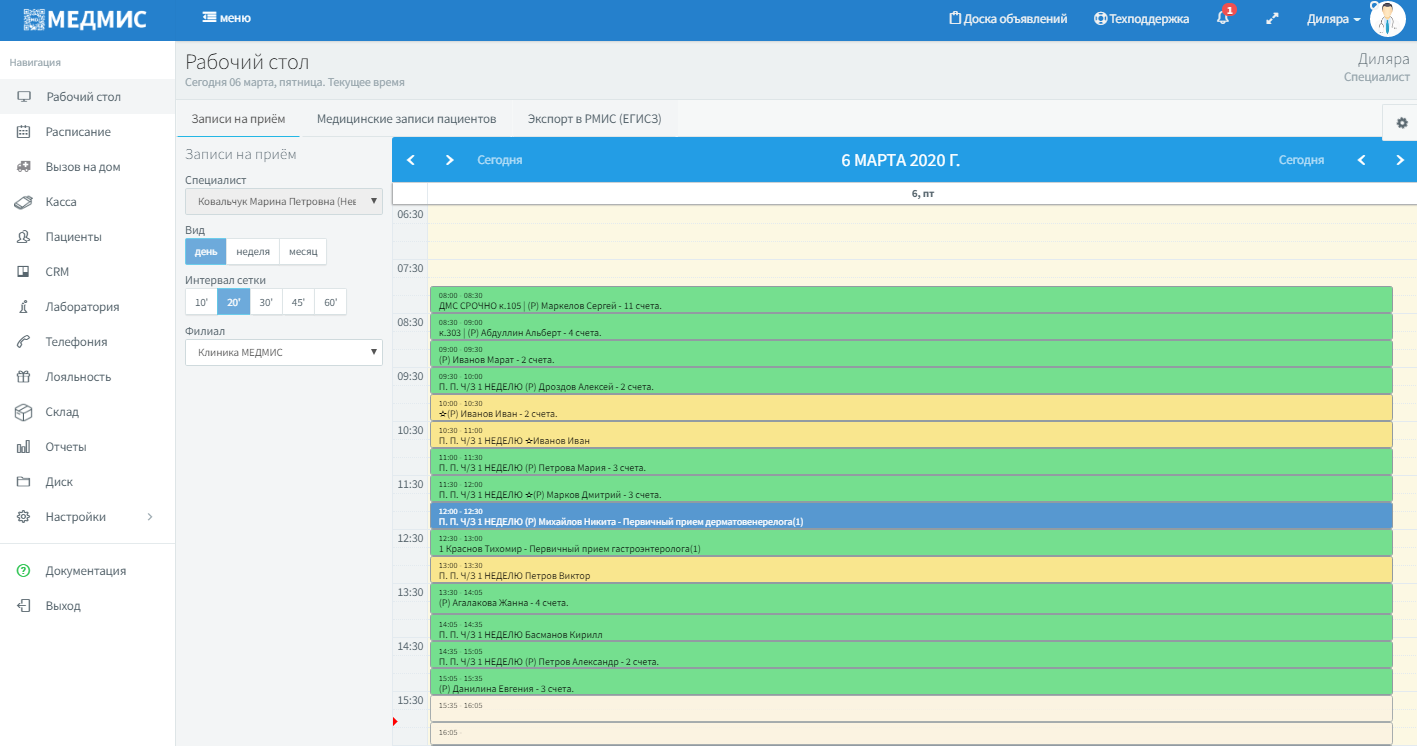
Task: Click the Отчеты bar chart icon
Action: point(24,447)
